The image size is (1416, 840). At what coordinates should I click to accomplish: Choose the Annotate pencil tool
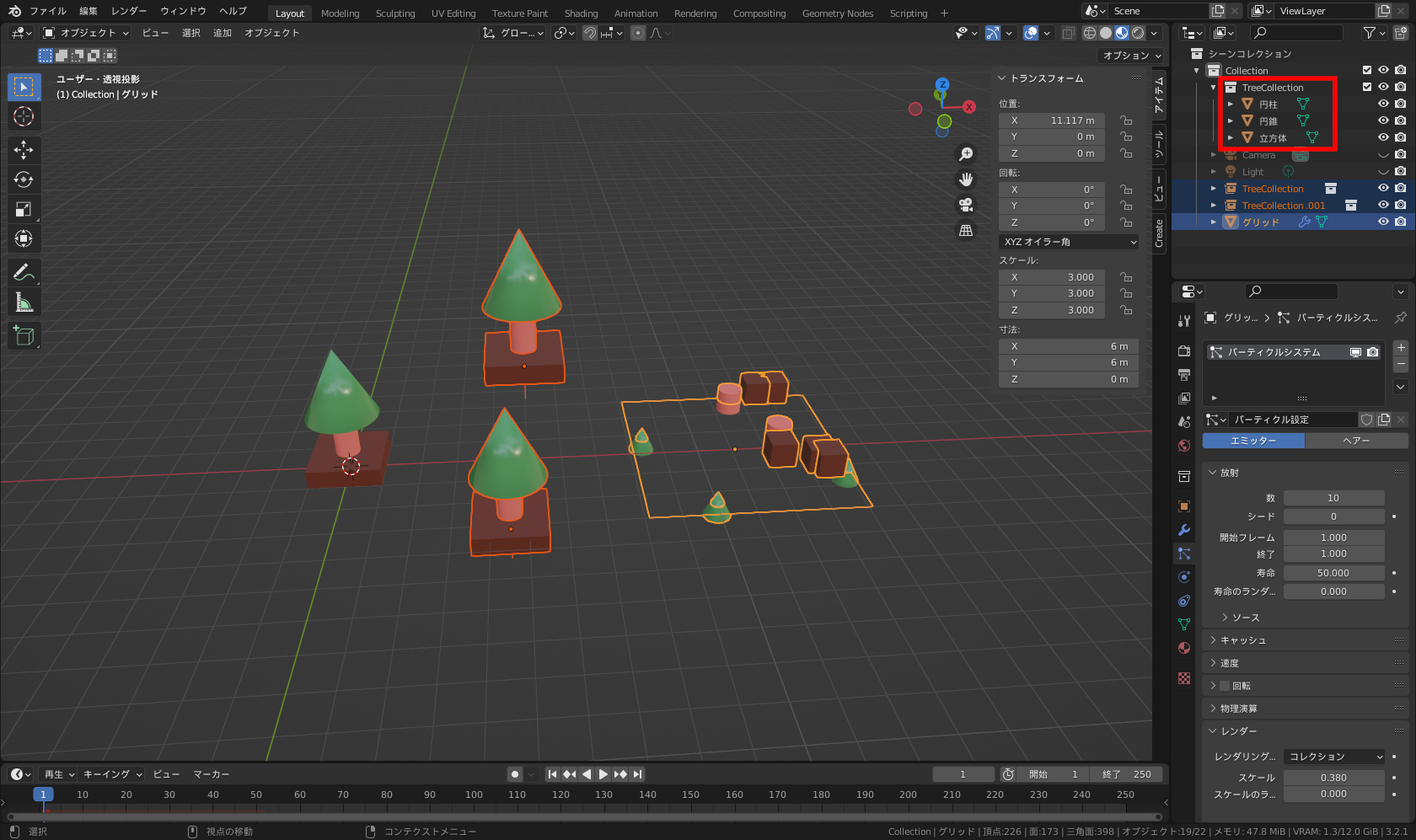click(24, 272)
